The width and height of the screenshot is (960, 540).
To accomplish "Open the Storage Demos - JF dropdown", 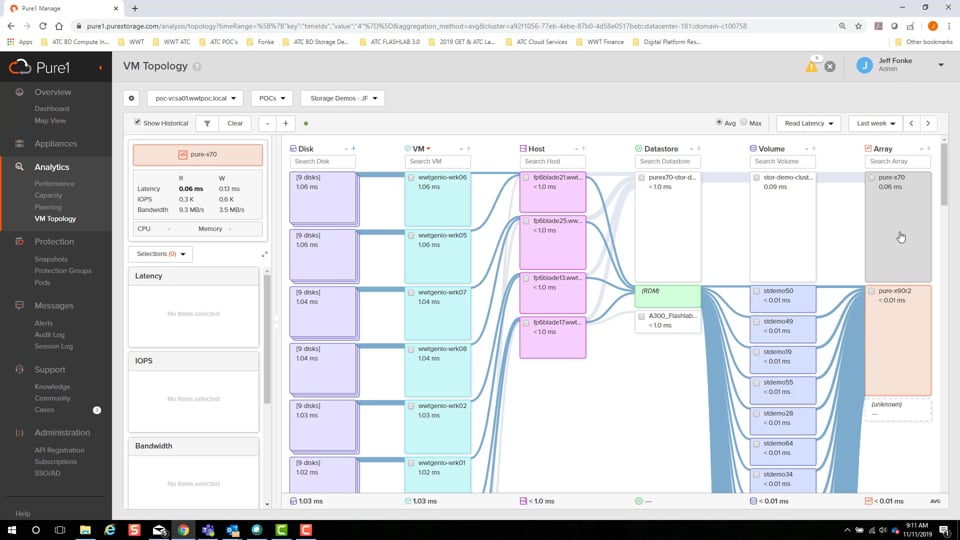I will tap(343, 98).
